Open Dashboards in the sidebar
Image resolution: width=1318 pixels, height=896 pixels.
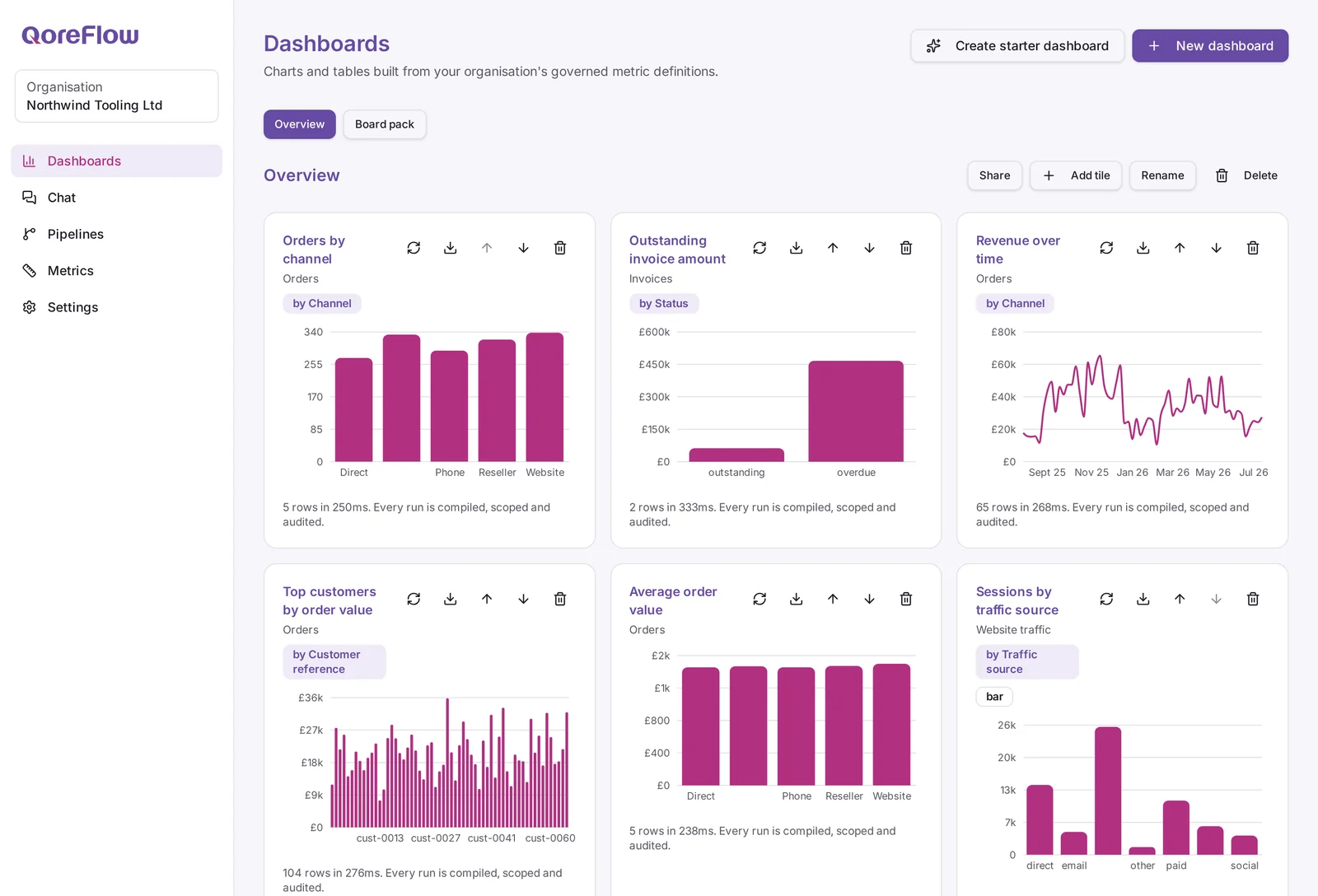point(117,161)
